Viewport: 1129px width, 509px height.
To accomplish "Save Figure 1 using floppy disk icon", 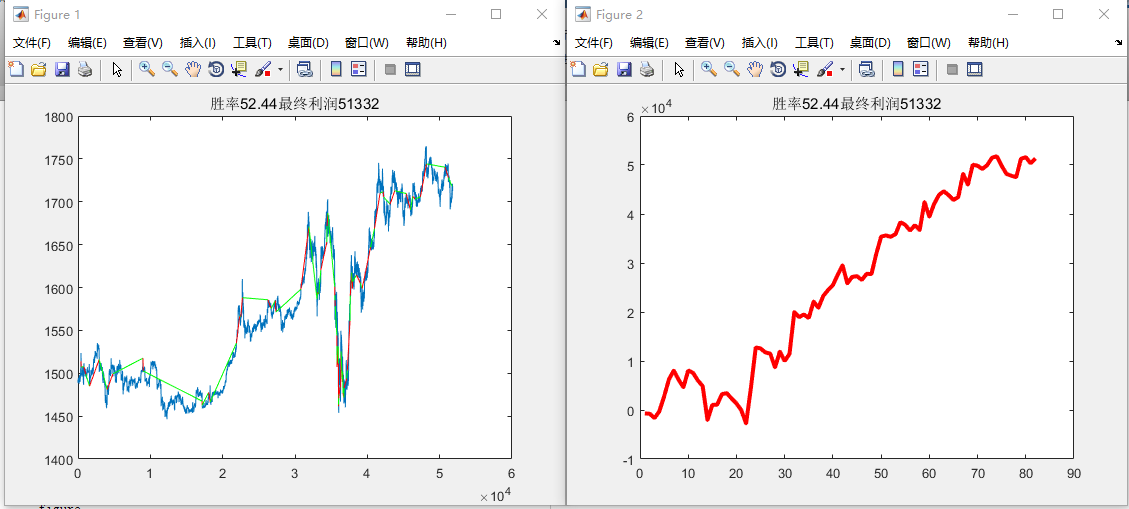I will pos(62,69).
